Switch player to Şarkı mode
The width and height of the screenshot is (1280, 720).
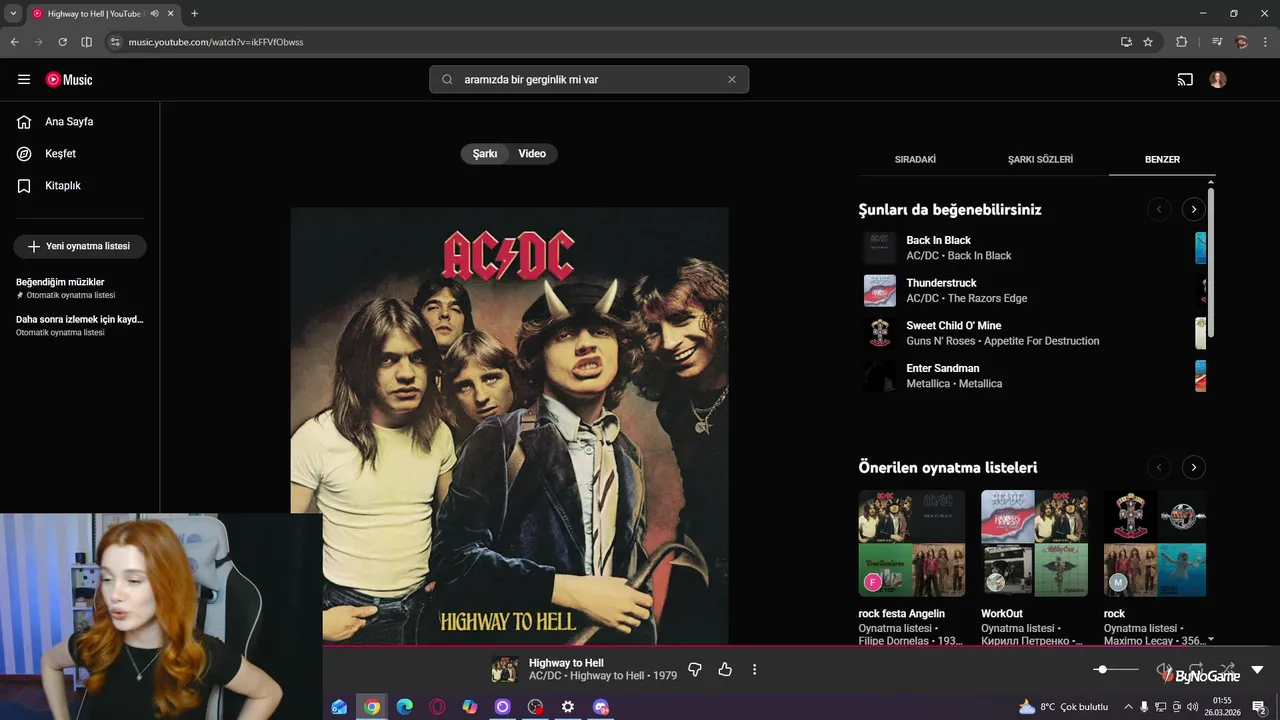485,154
